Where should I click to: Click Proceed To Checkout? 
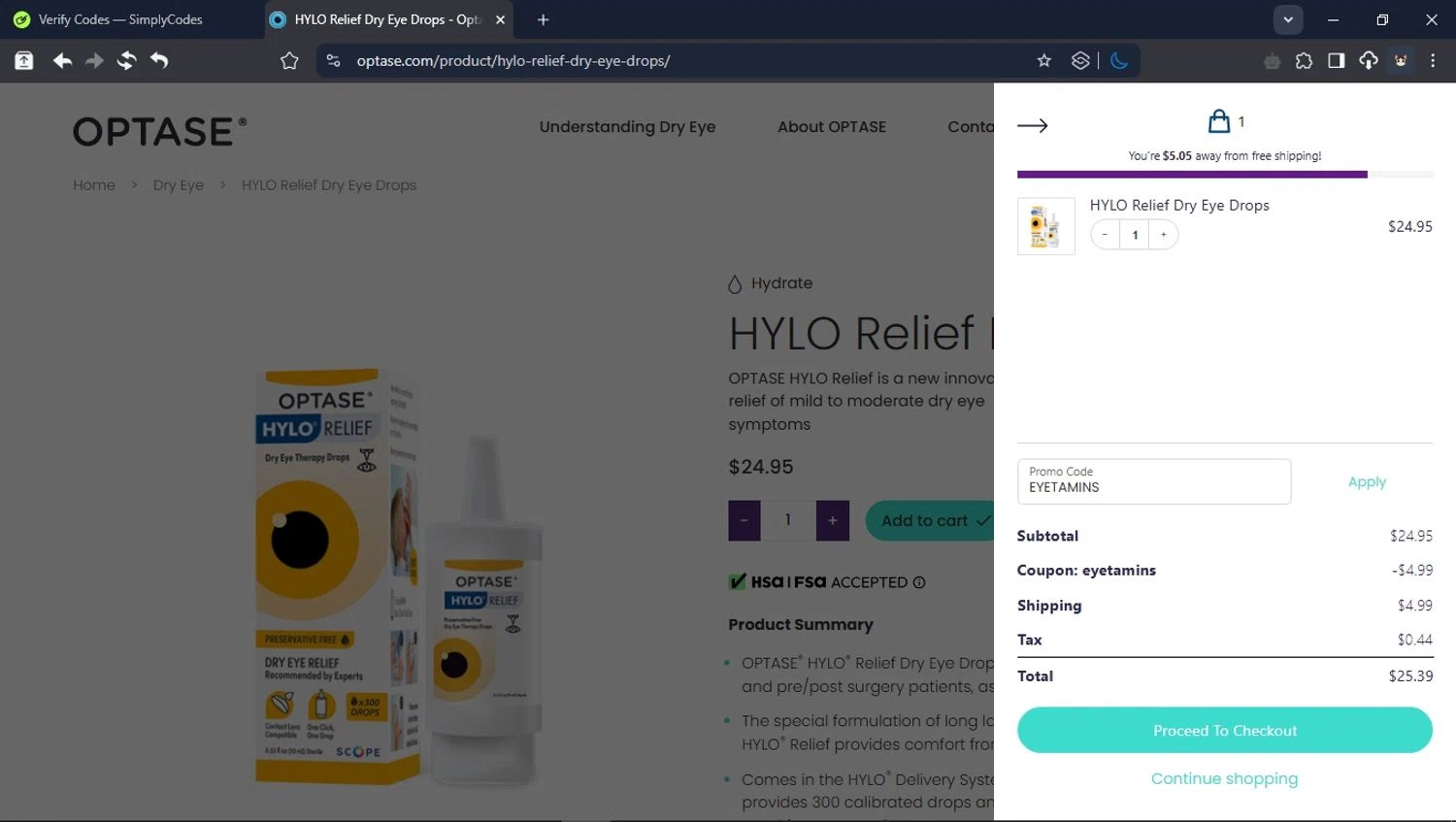tap(1225, 730)
